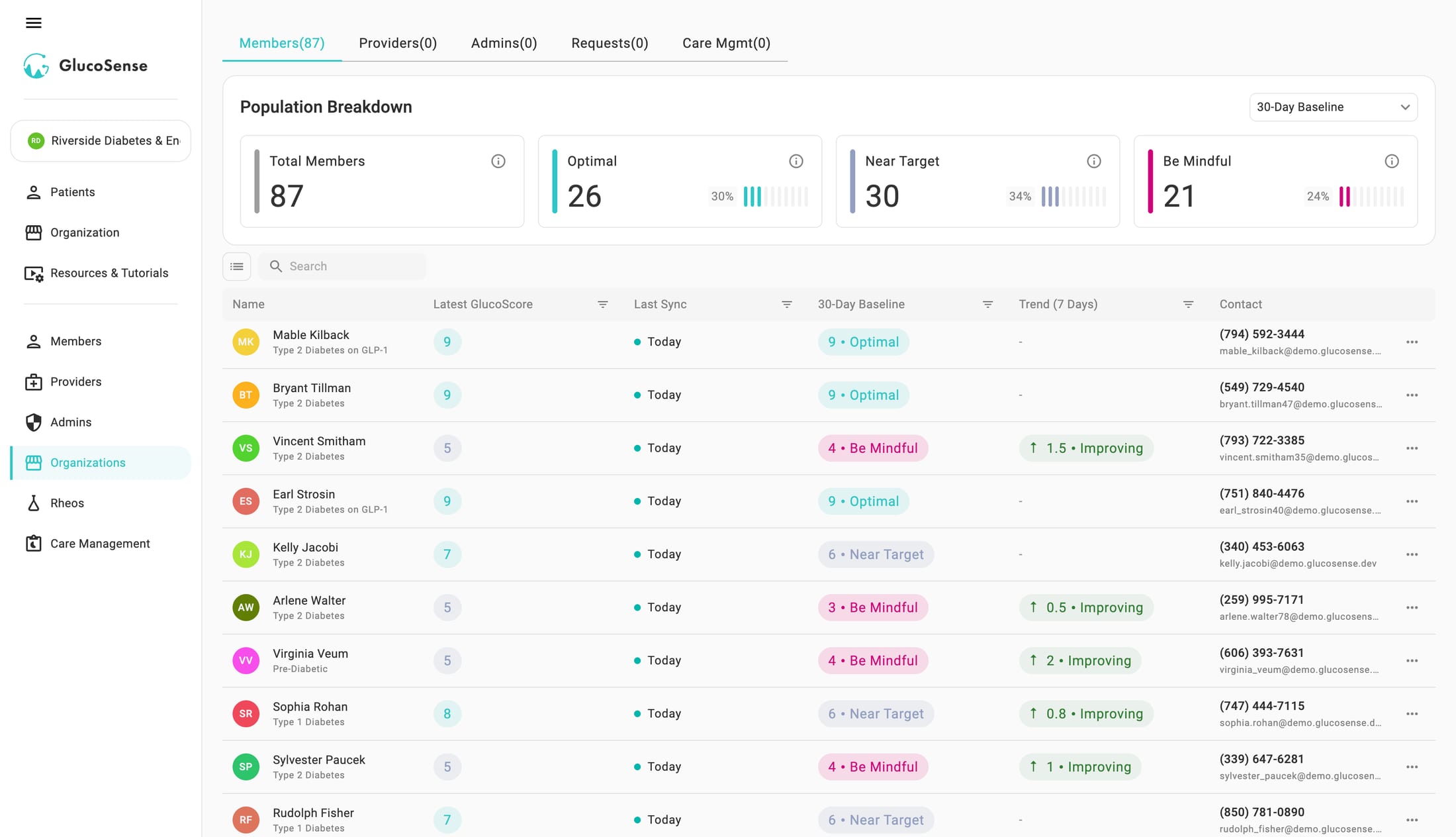Image resolution: width=1456 pixels, height=837 pixels.
Task: Open Patients from the sidebar
Action: [101, 192]
